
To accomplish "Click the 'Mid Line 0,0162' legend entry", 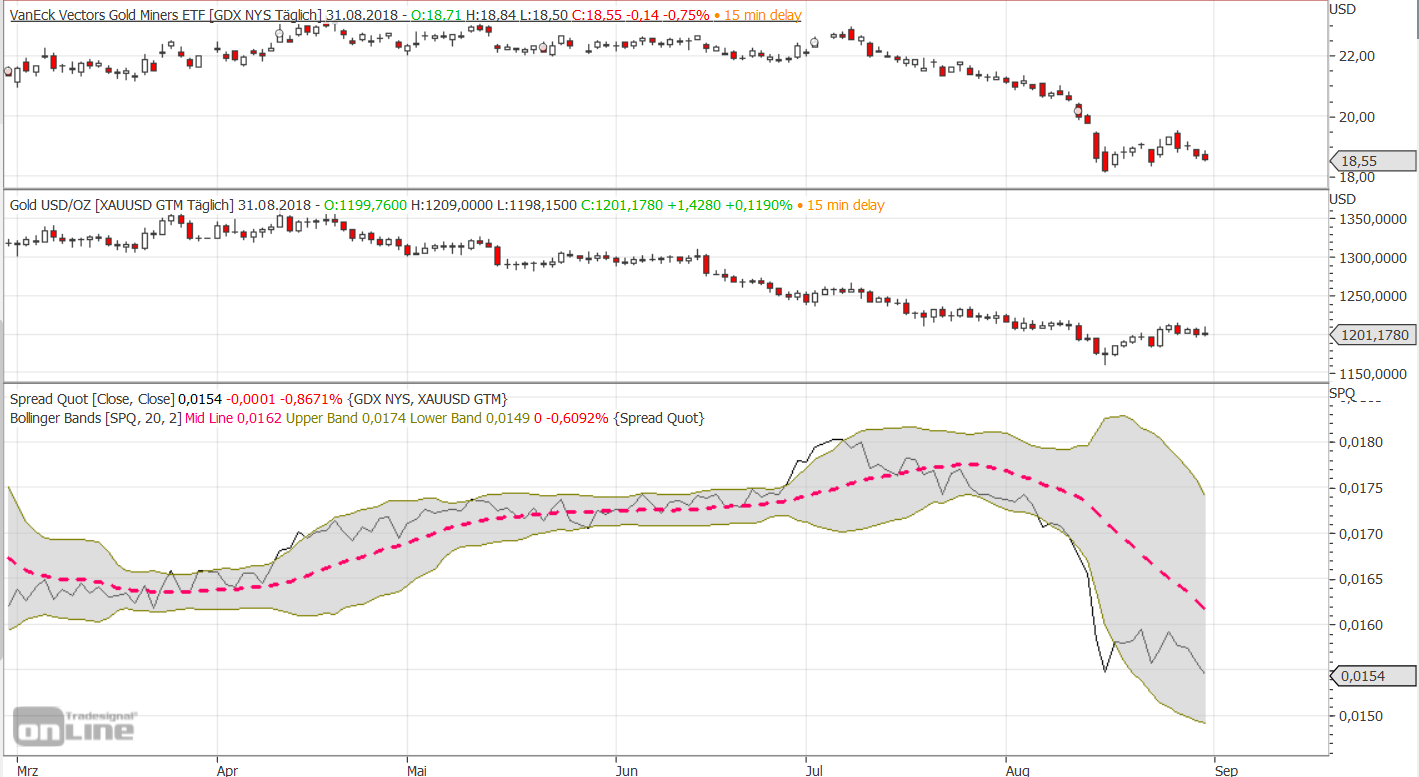I will click(234, 418).
